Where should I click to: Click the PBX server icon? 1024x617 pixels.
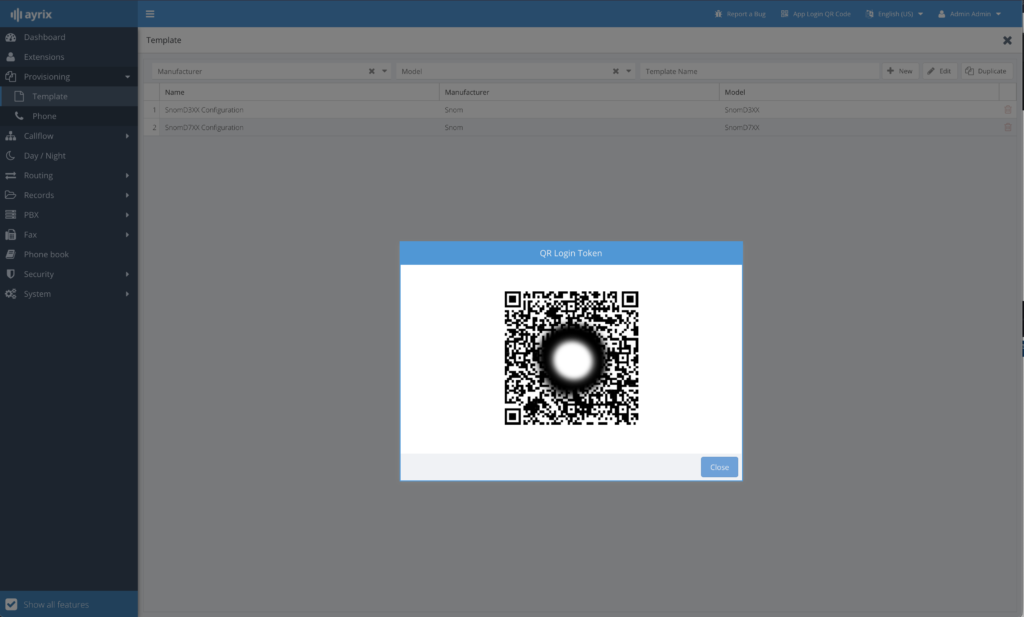click(10, 215)
